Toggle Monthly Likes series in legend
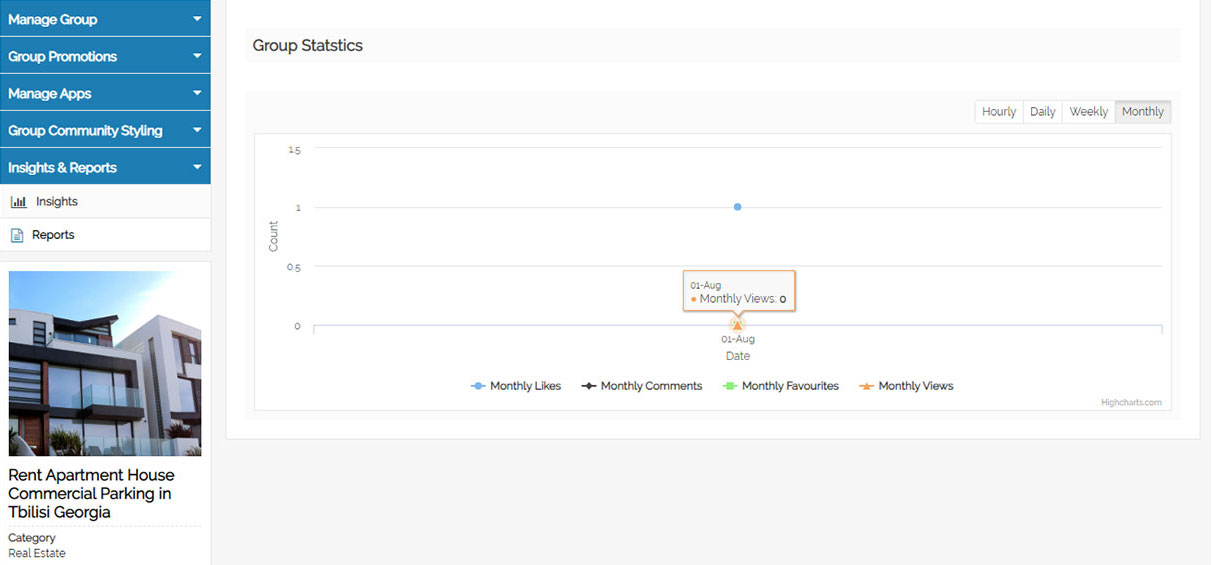Screen dimensions: 1213x565 (x=516, y=386)
